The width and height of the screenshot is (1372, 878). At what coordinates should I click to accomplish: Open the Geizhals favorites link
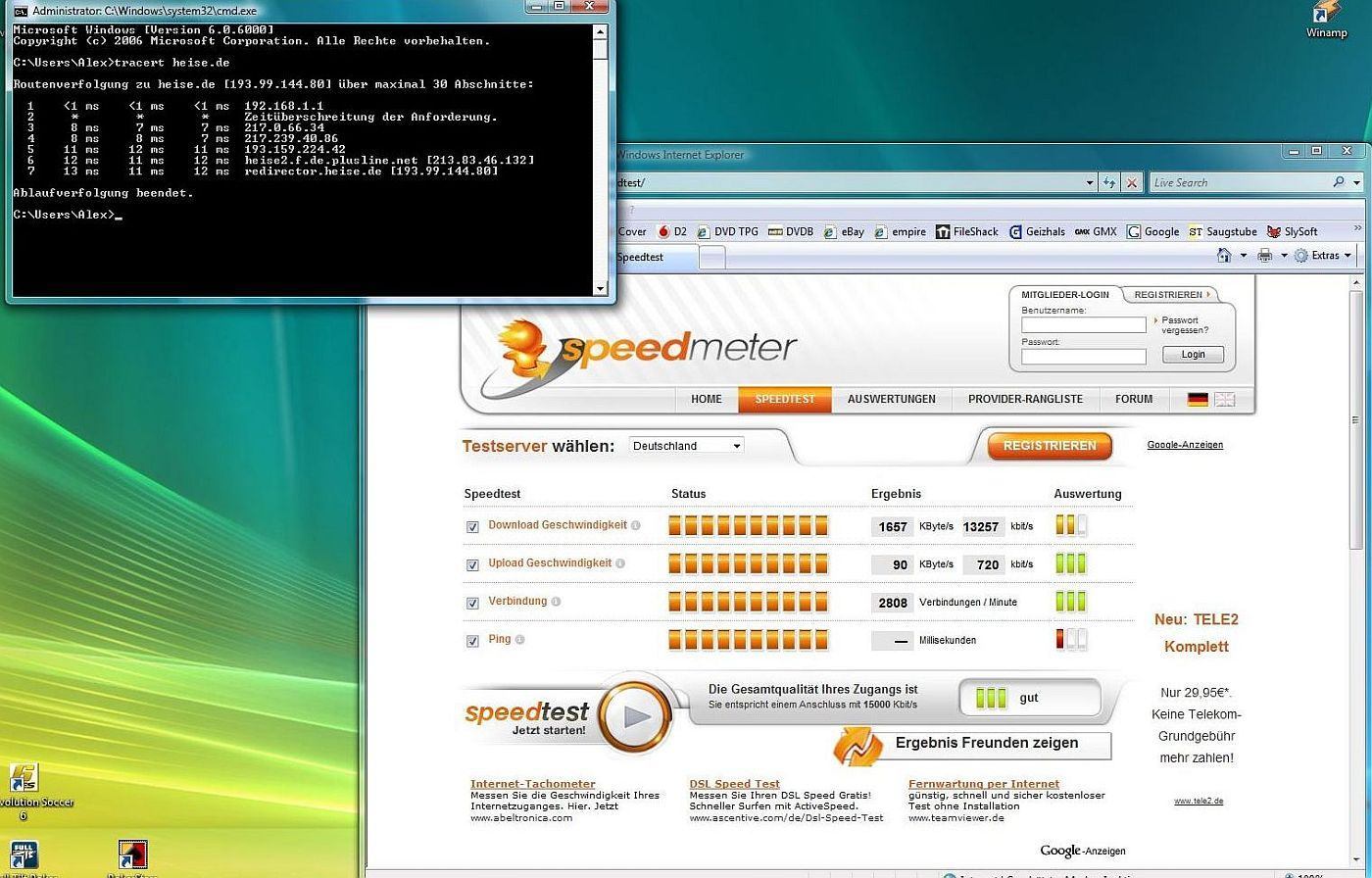coord(1037,231)
